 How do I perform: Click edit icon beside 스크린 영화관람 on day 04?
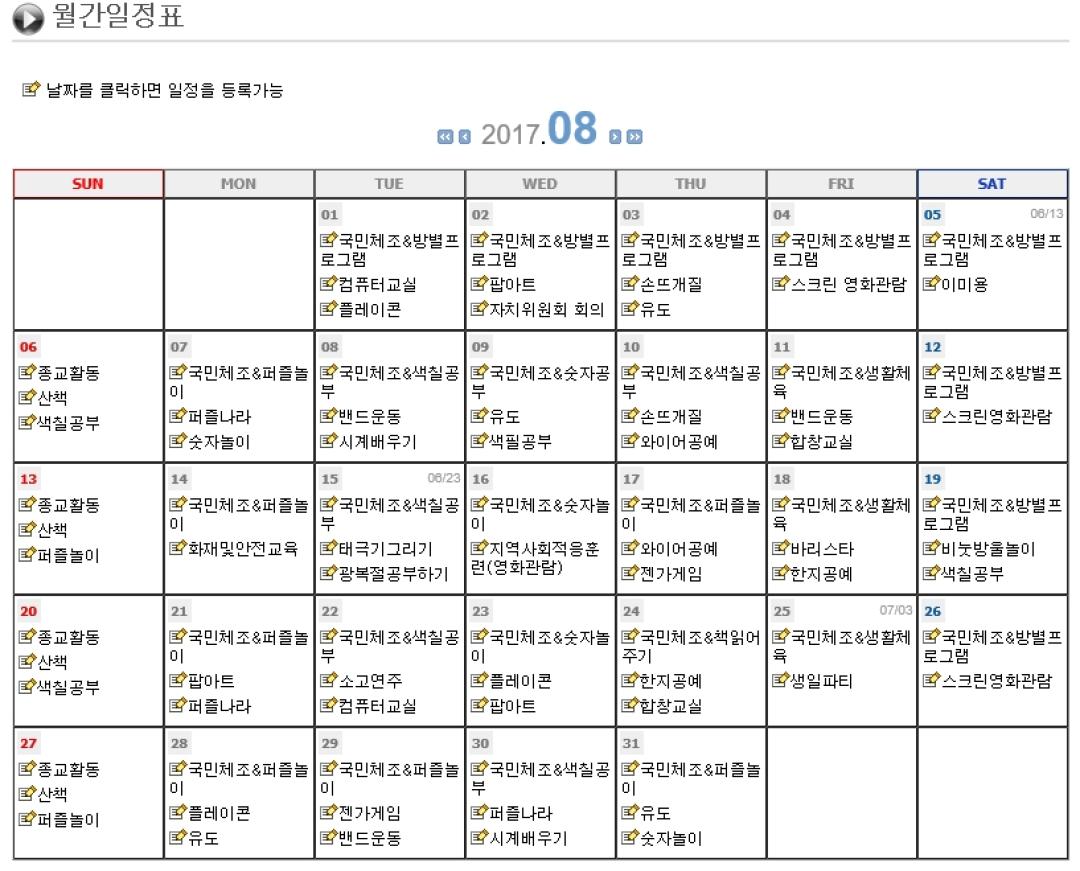[780, 283]
